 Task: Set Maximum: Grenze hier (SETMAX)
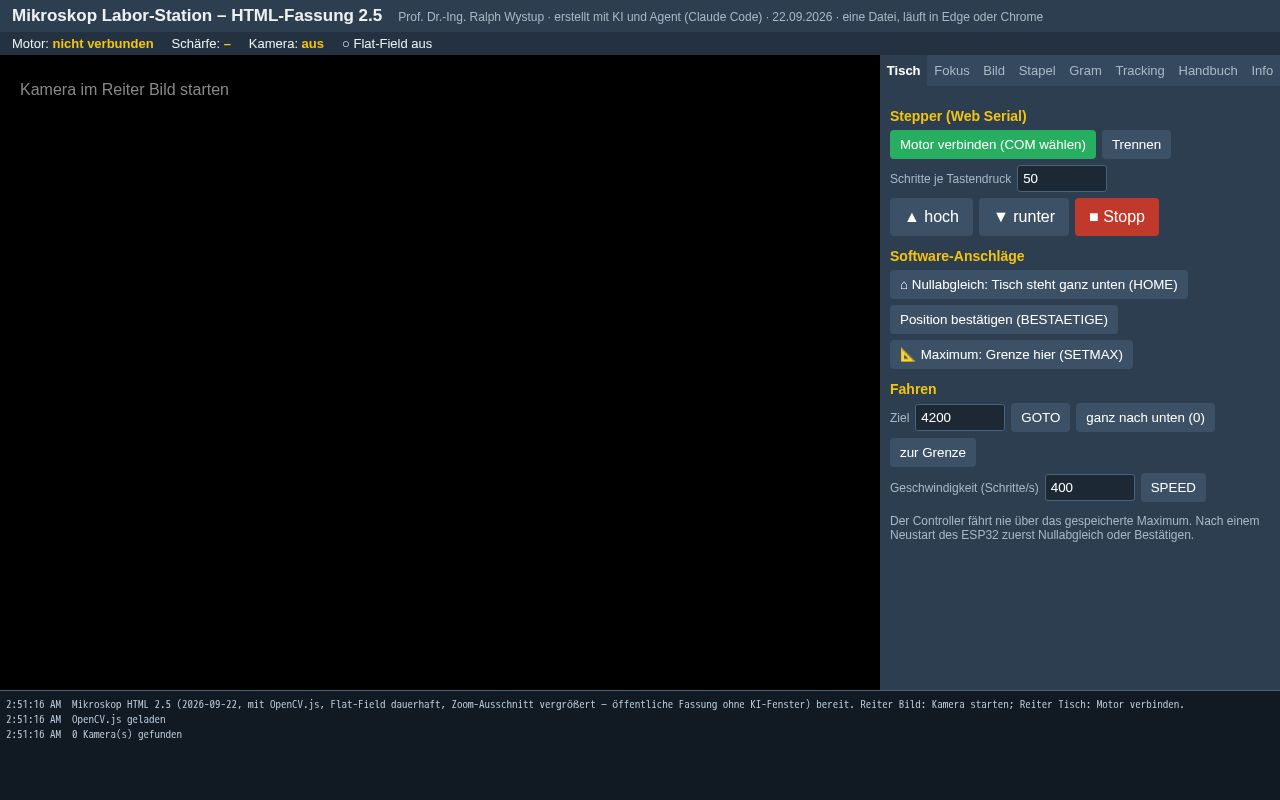(x=1011, y=354)
